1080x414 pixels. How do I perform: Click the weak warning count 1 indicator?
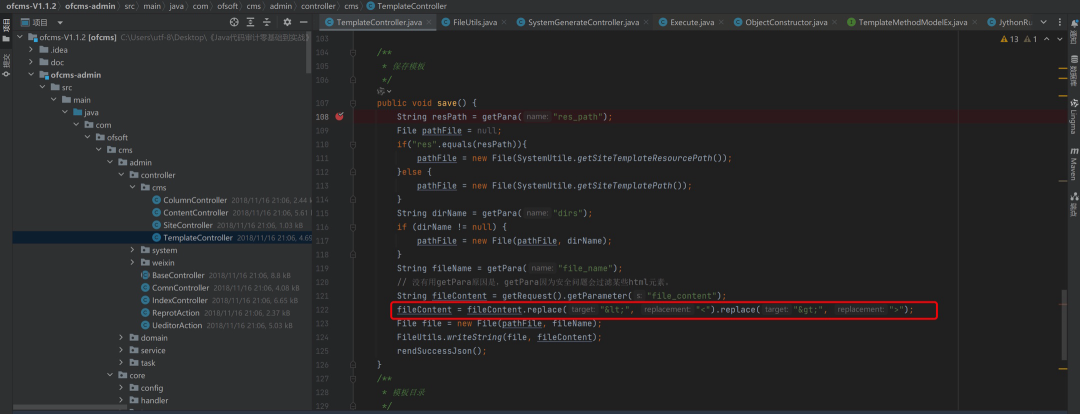1030,39
